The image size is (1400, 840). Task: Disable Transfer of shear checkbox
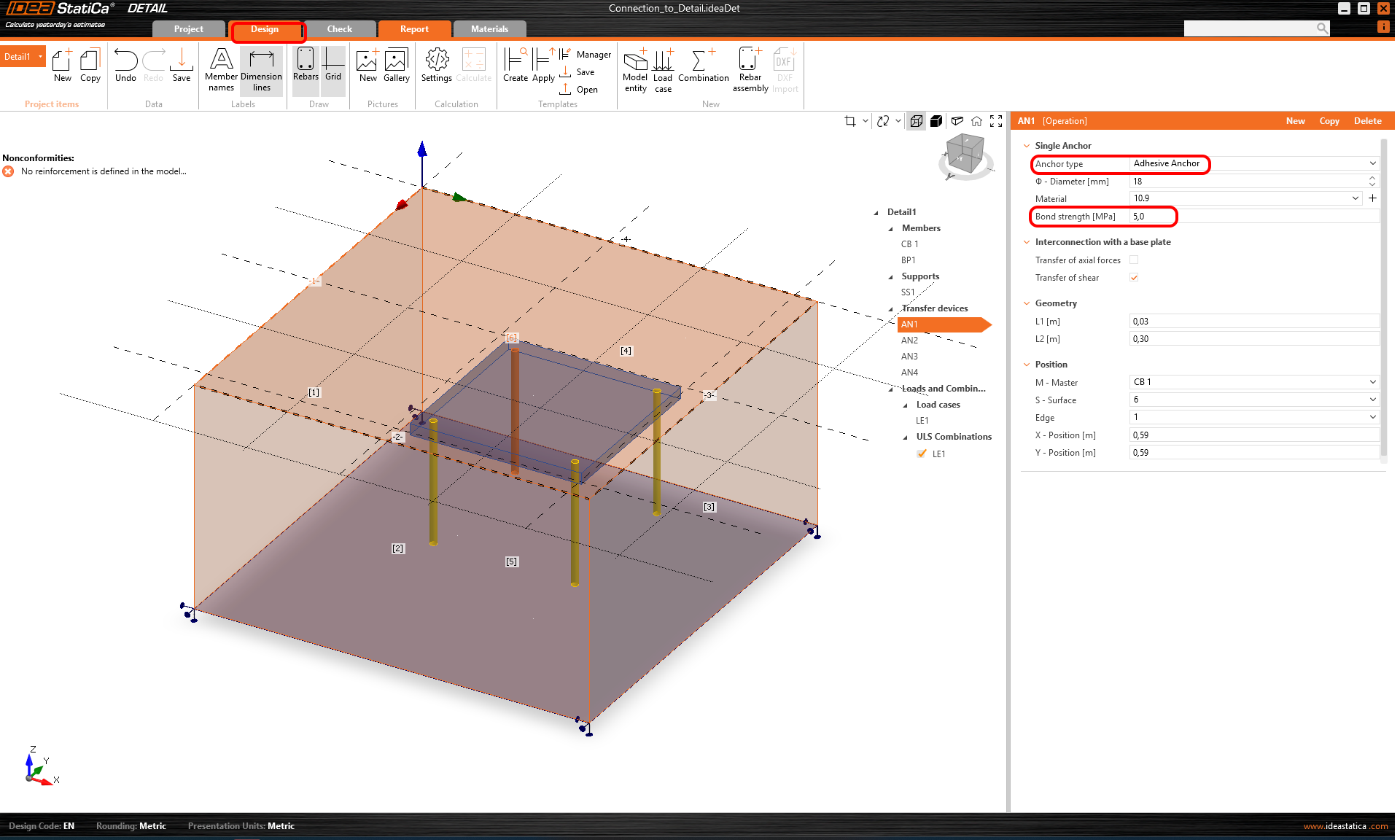click(1134, 278)
